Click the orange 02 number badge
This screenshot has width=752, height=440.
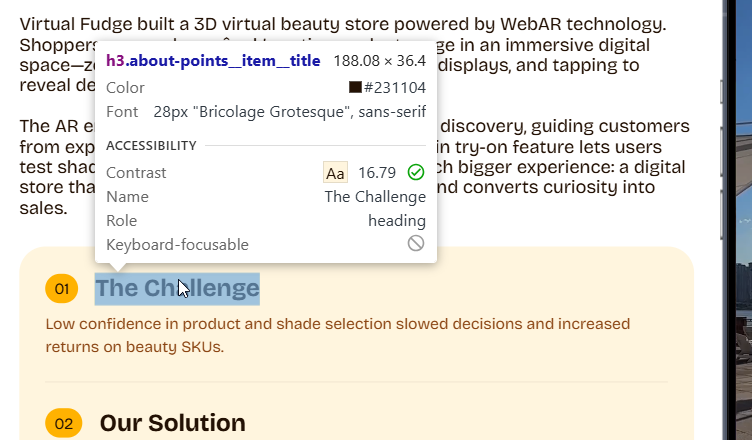click(x=63, y=423)
